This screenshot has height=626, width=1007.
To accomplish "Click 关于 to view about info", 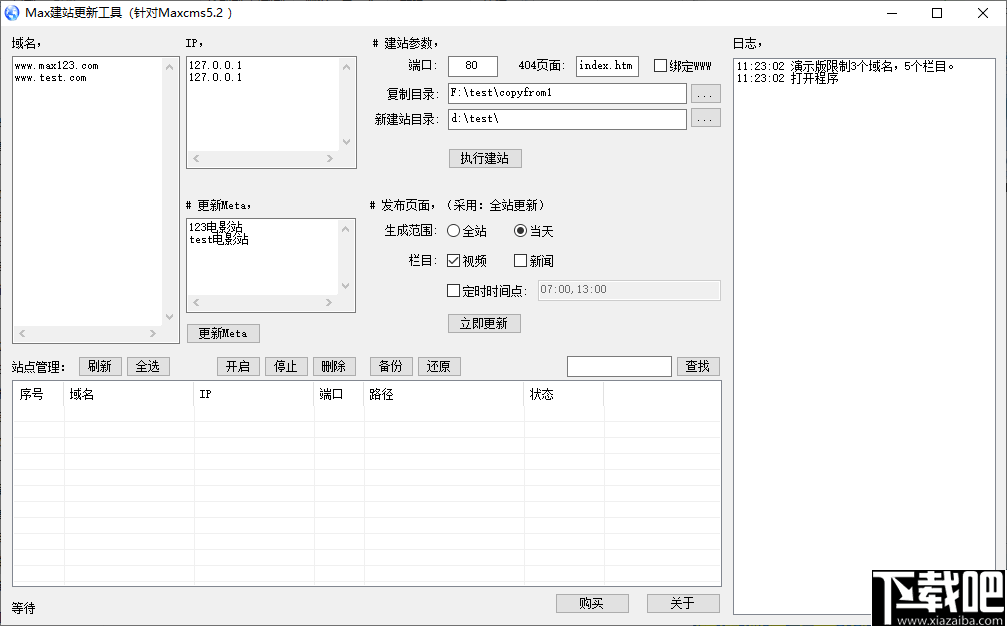I will (683, 603).
